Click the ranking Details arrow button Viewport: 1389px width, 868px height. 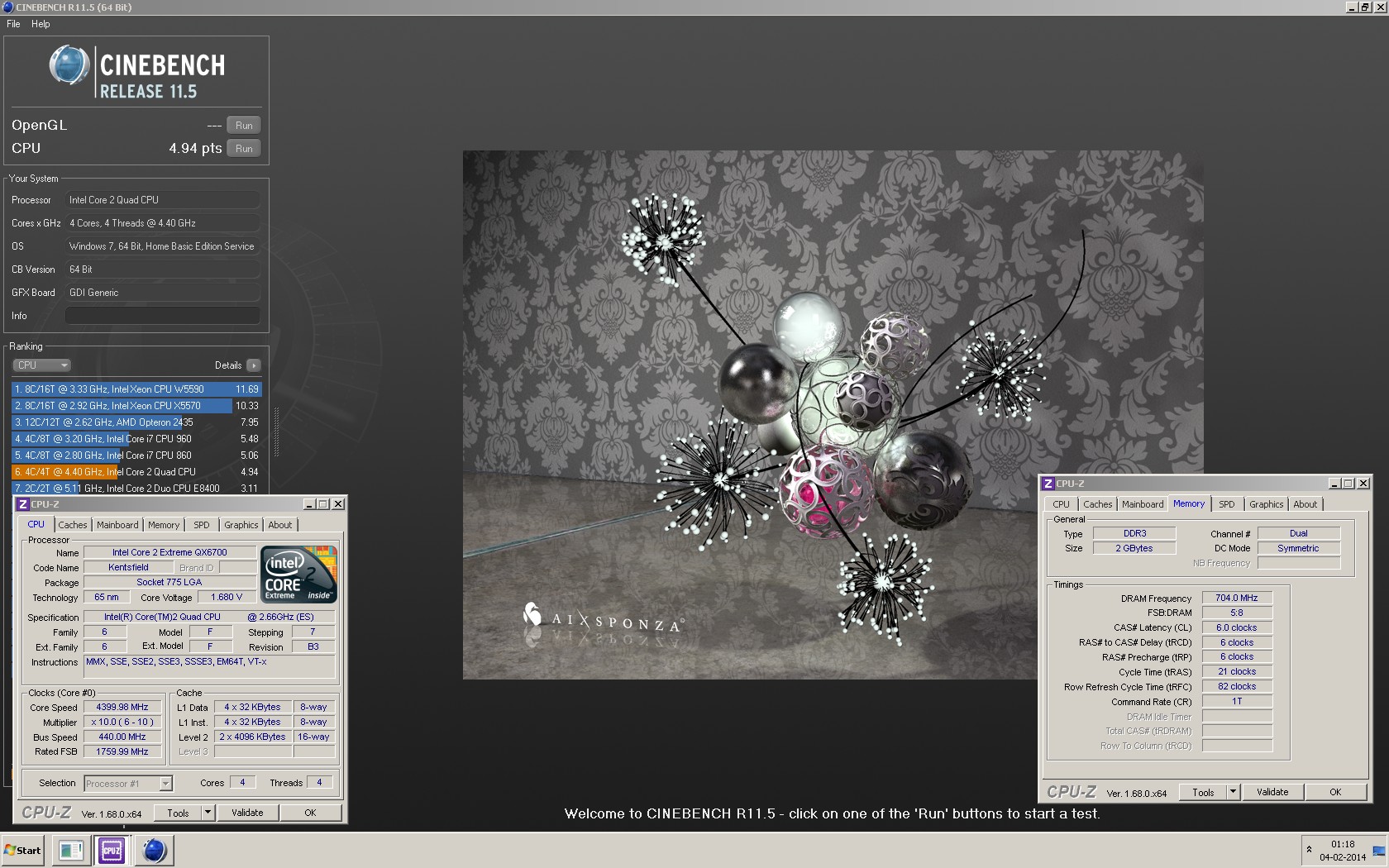pyautogui.click(x=254, y=365)
